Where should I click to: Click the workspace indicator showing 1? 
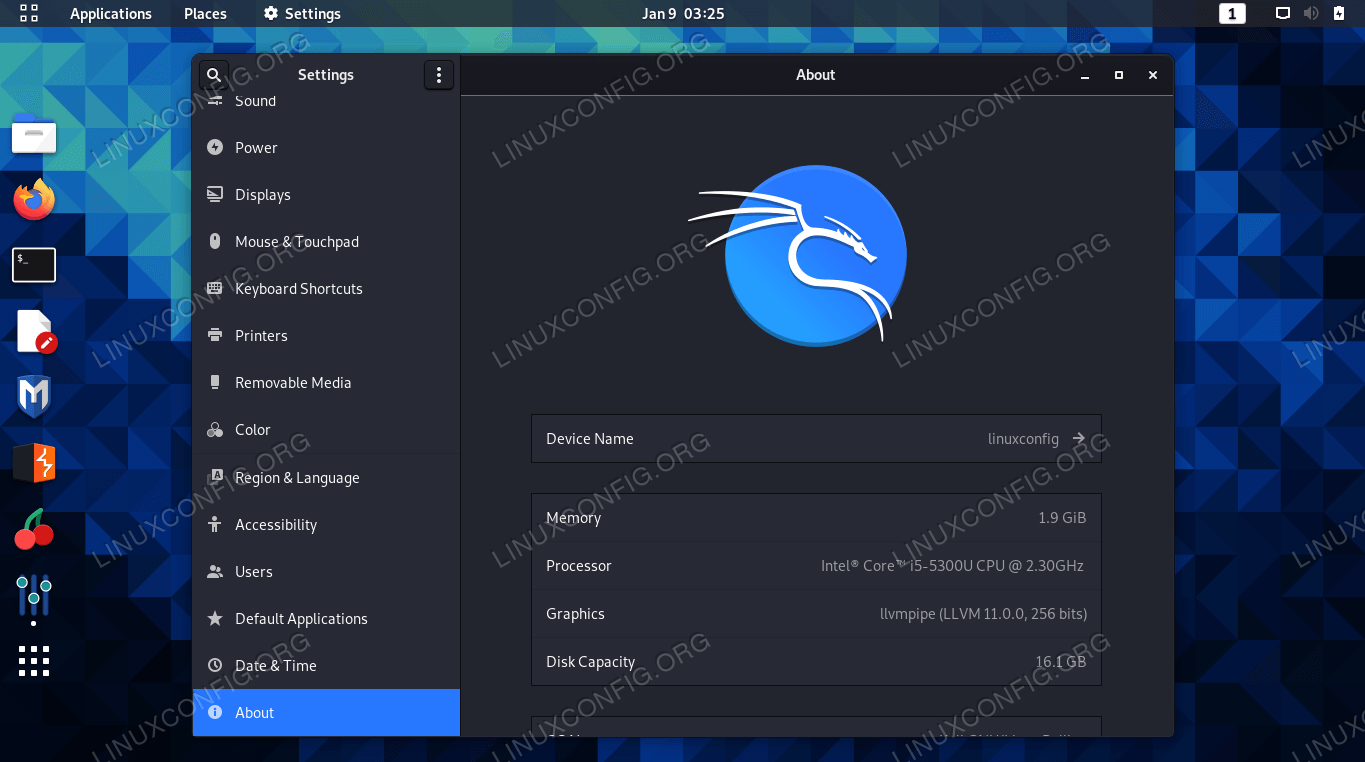tap(1232, 13)
